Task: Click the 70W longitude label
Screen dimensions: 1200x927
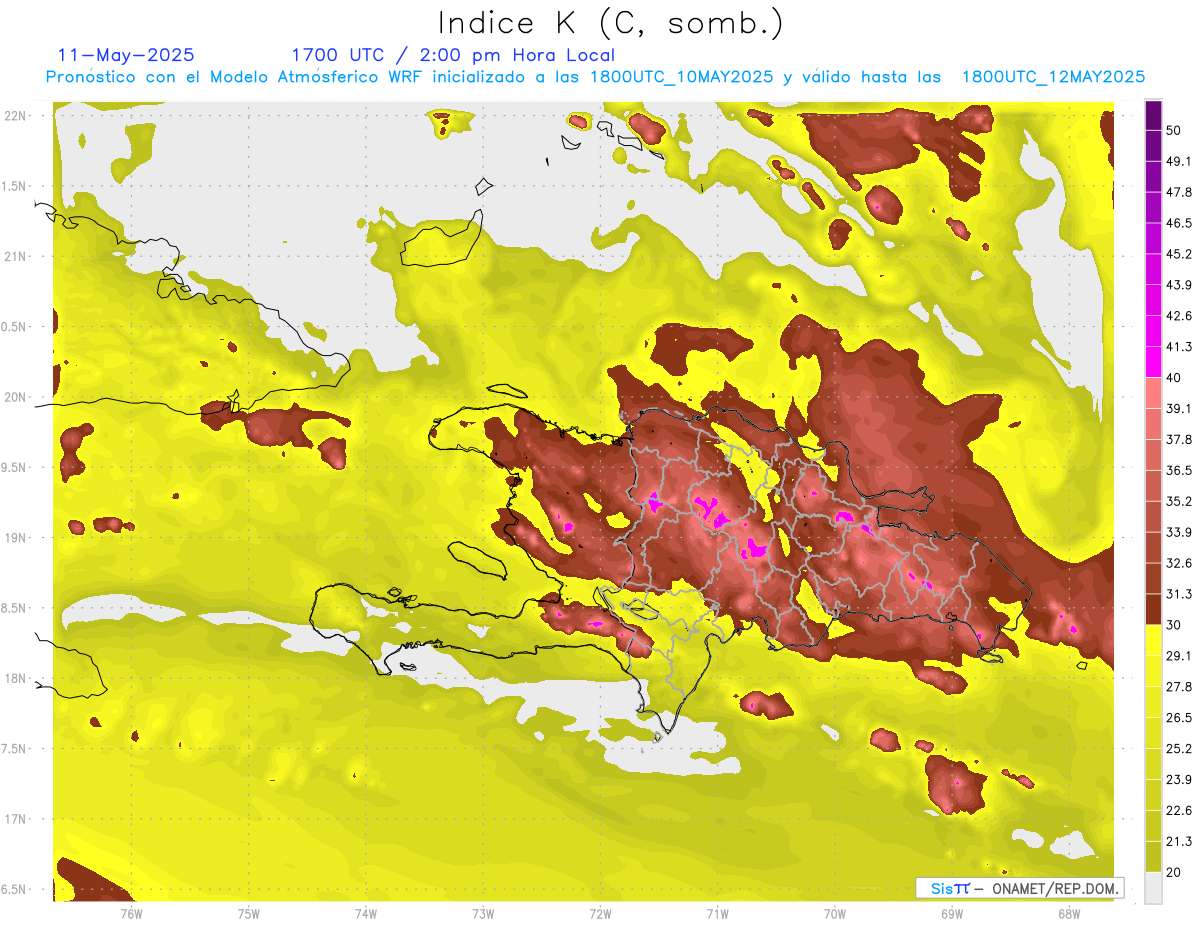Action: click(x=835, y=914)
